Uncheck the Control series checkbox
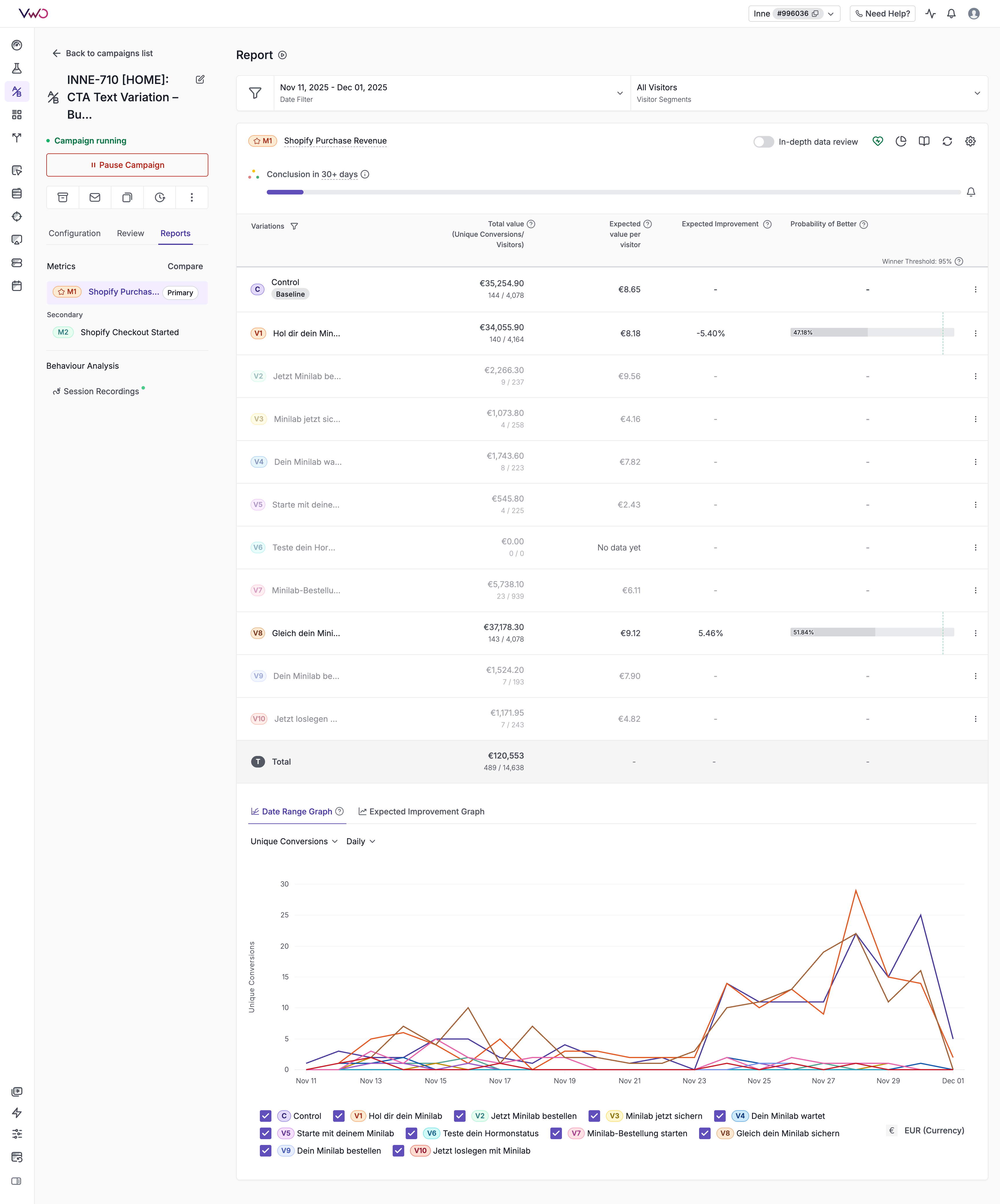This screenshot has height=1204, width=1000. [265, 1116]
